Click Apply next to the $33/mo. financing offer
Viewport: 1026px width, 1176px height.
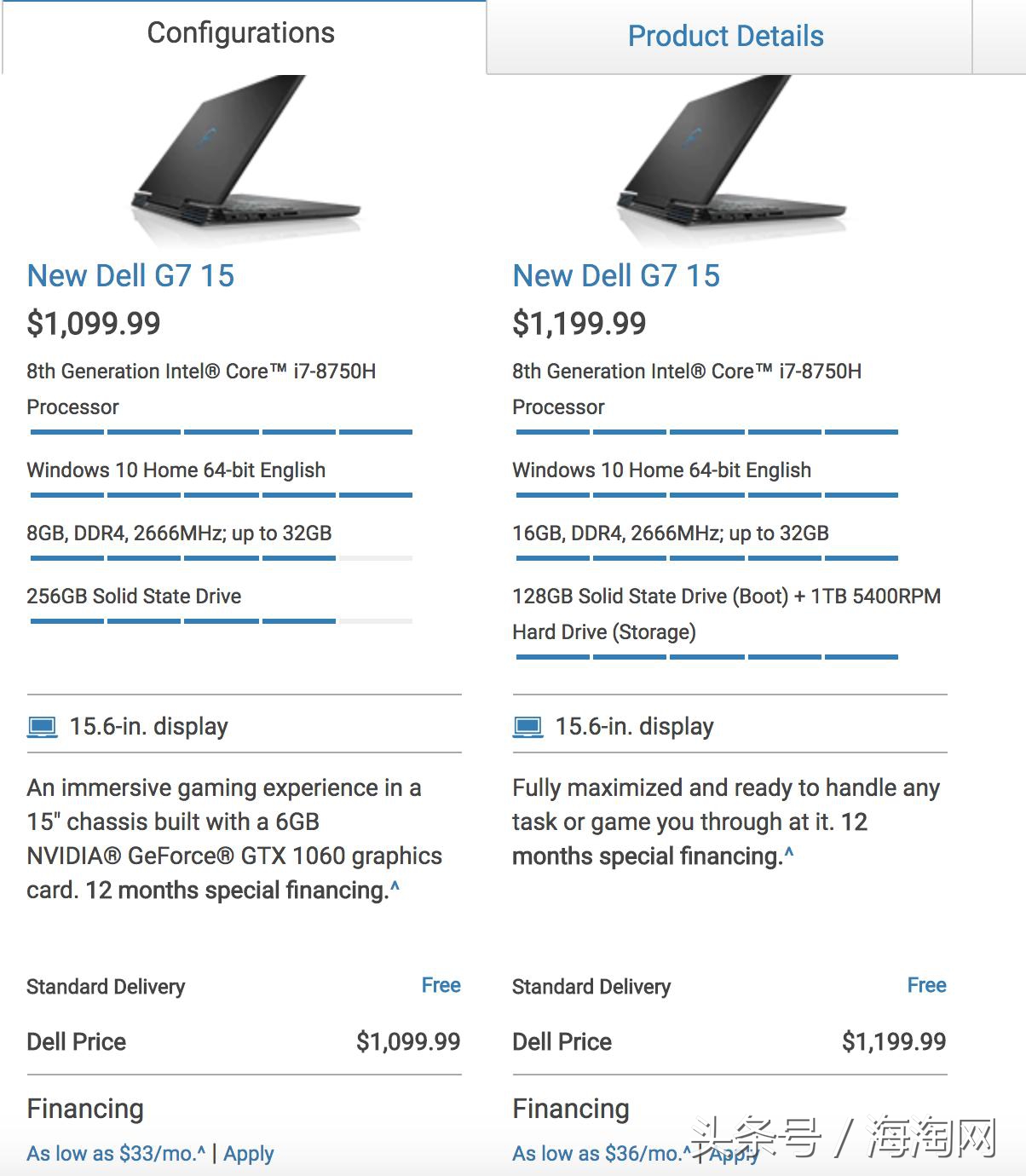249,1154
